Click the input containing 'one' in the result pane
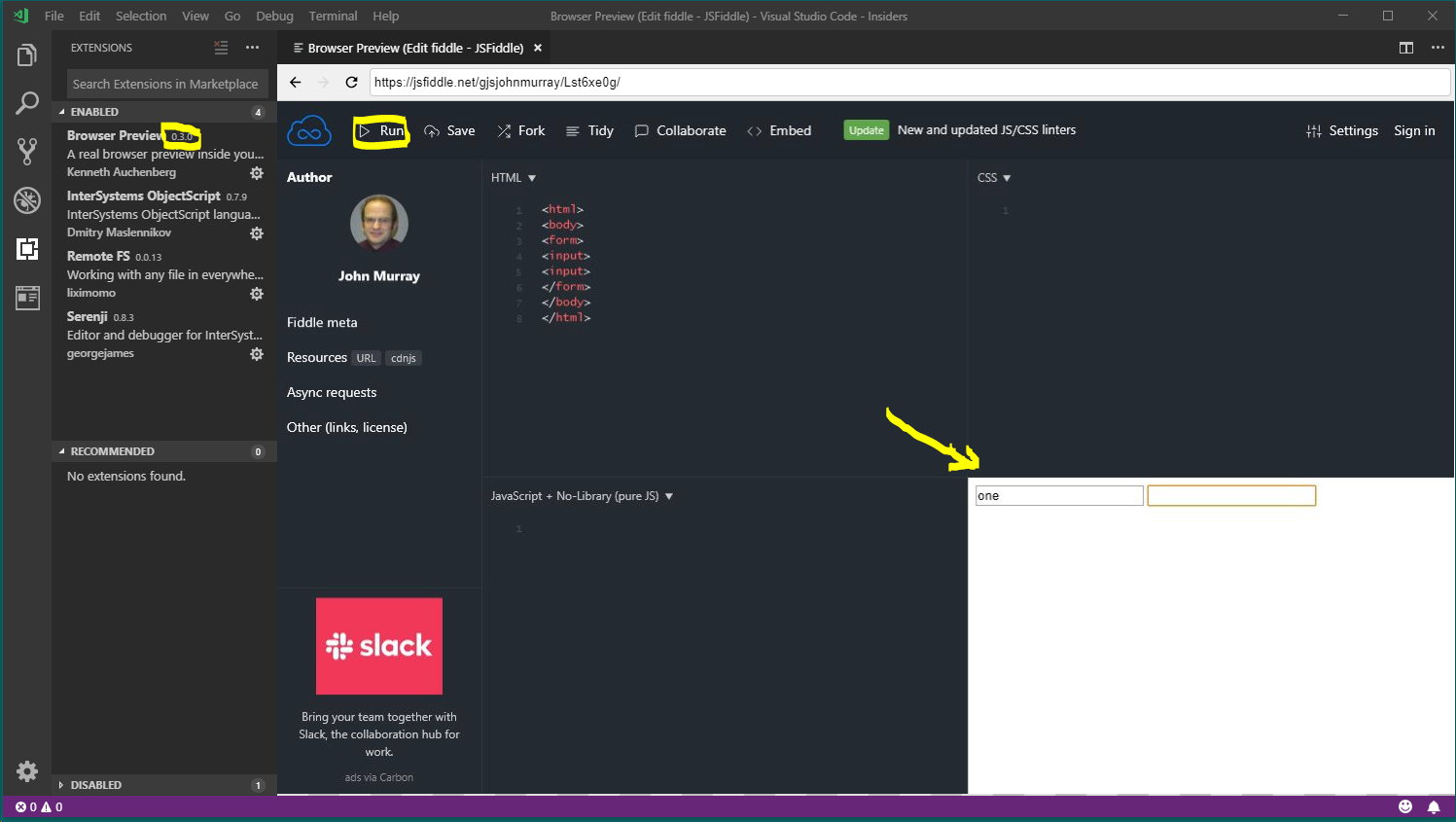Screen dimensions: 1456x822 click(x=1058, y=495)
